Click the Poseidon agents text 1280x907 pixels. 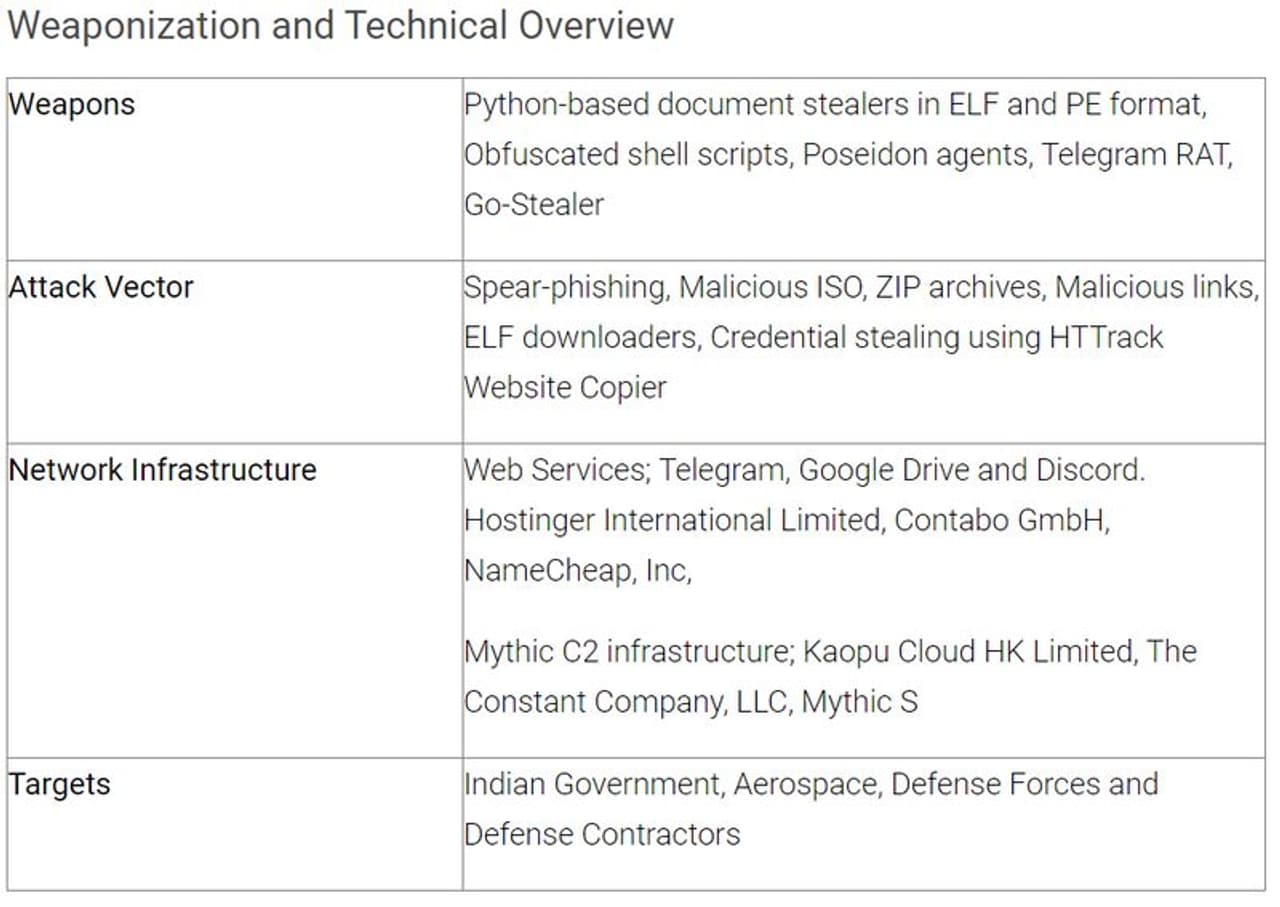click(916, 154)
